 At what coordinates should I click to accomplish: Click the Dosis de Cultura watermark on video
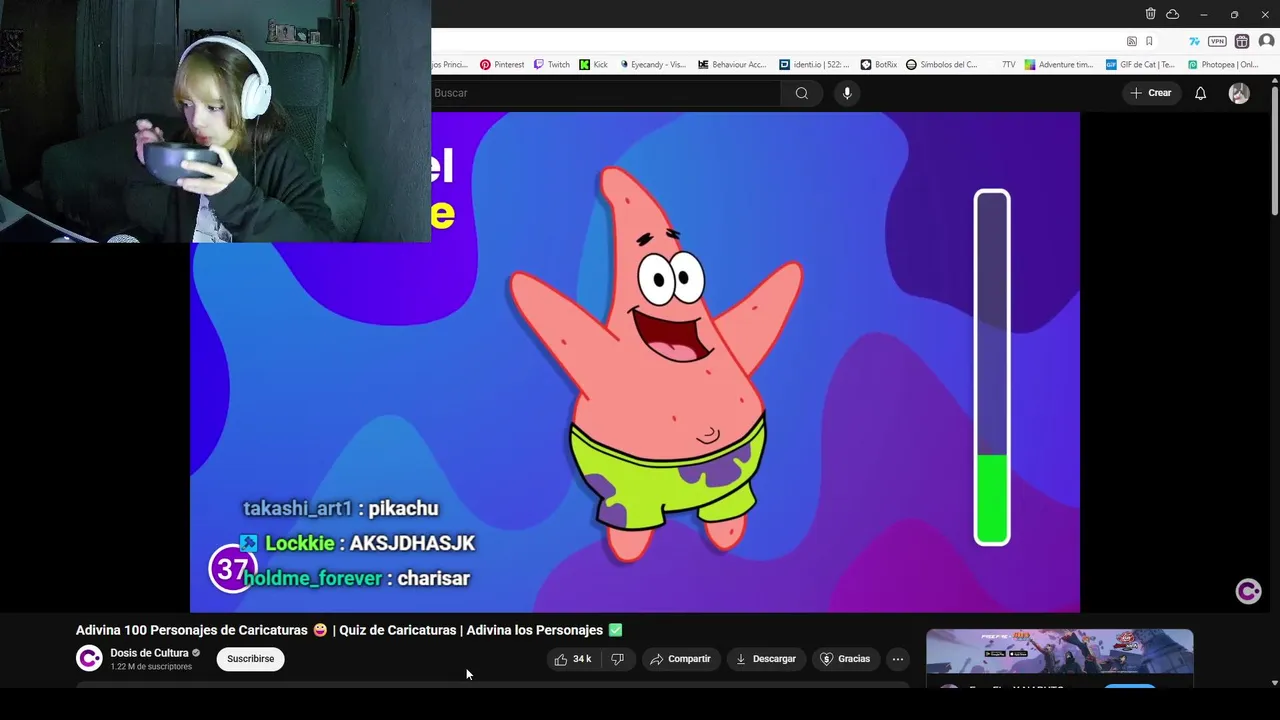[x=1248, y=591]
